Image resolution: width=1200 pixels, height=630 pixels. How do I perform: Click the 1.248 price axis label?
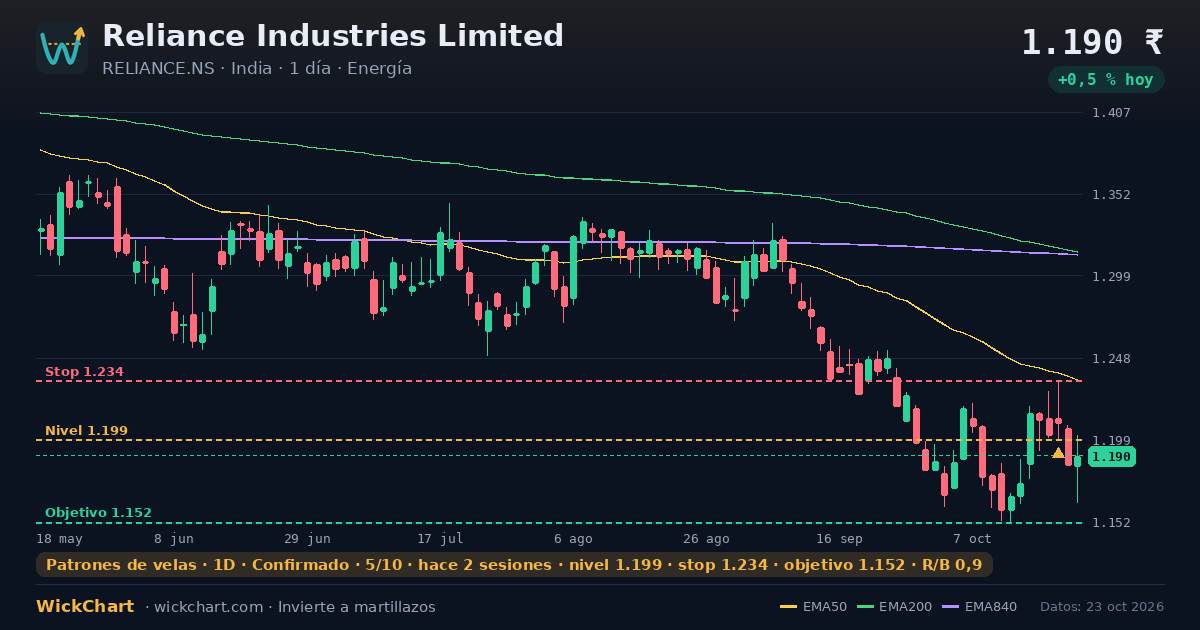[x=1111, y=359]
